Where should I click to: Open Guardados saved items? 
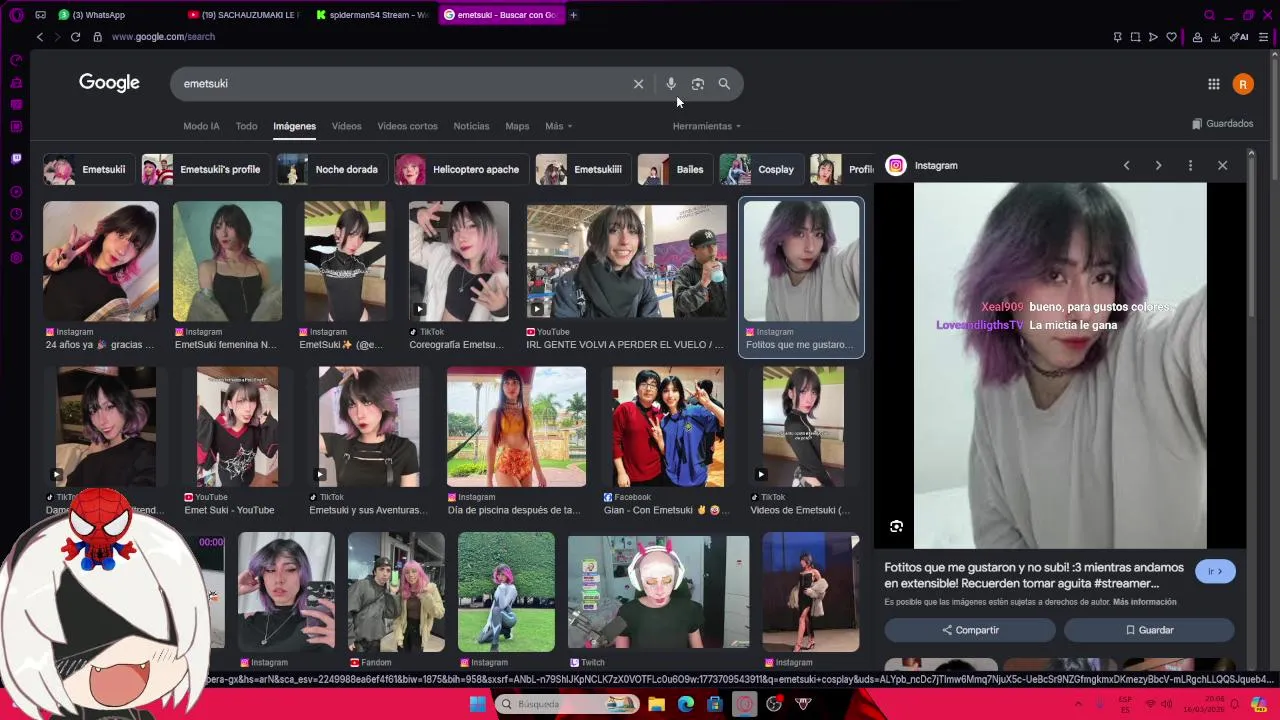pyautogui.click(x=1222, y=124)
